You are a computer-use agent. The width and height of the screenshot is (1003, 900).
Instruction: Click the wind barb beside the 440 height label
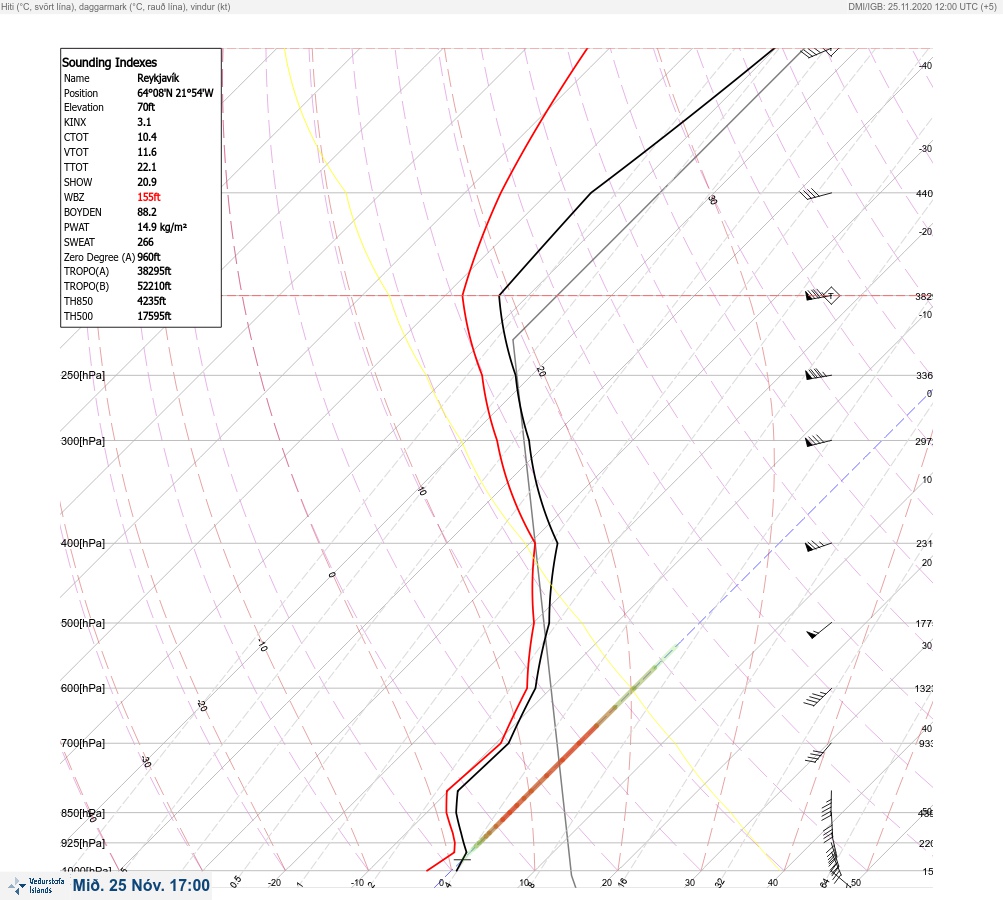[816, 194]
